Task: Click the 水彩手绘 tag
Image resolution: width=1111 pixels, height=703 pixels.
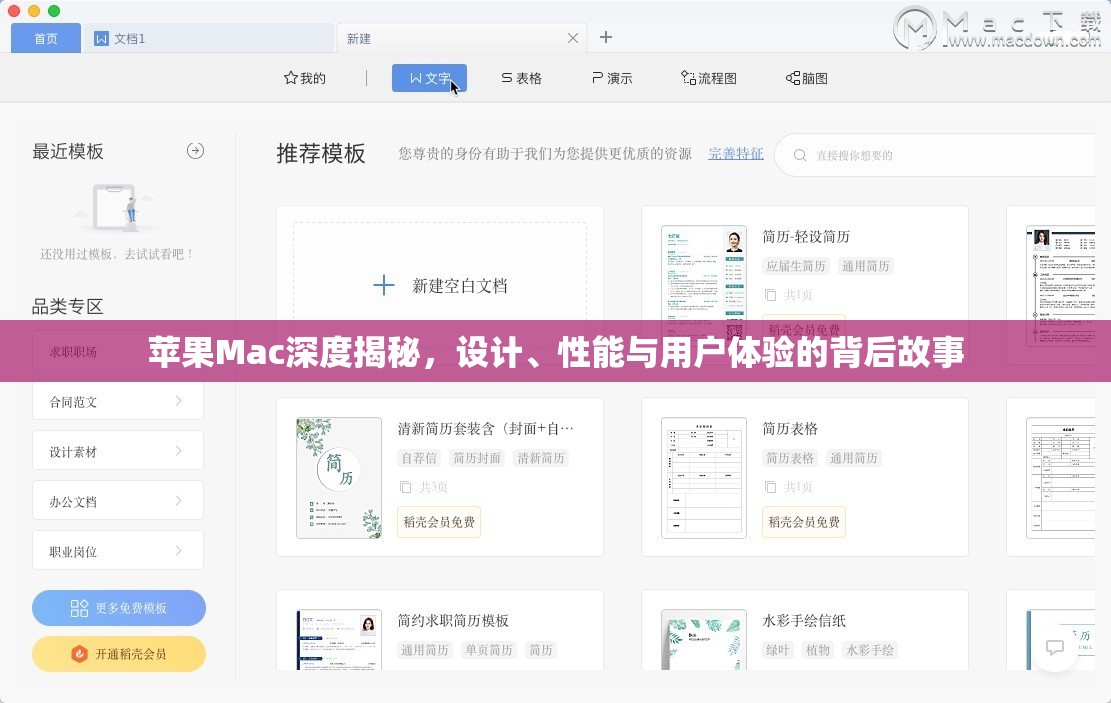Action: (x=869, y=650)
